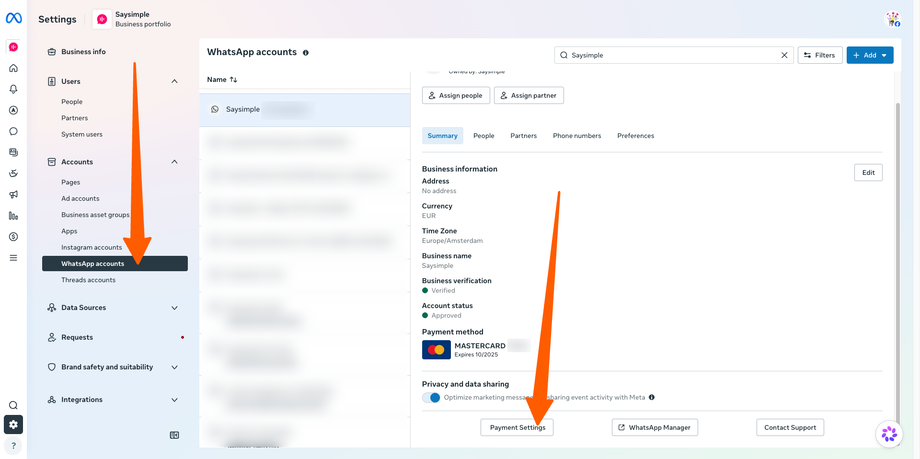Open the all tools hamburger menu icon
Screen dimensions: 920x459
click(x=13, y=258)
